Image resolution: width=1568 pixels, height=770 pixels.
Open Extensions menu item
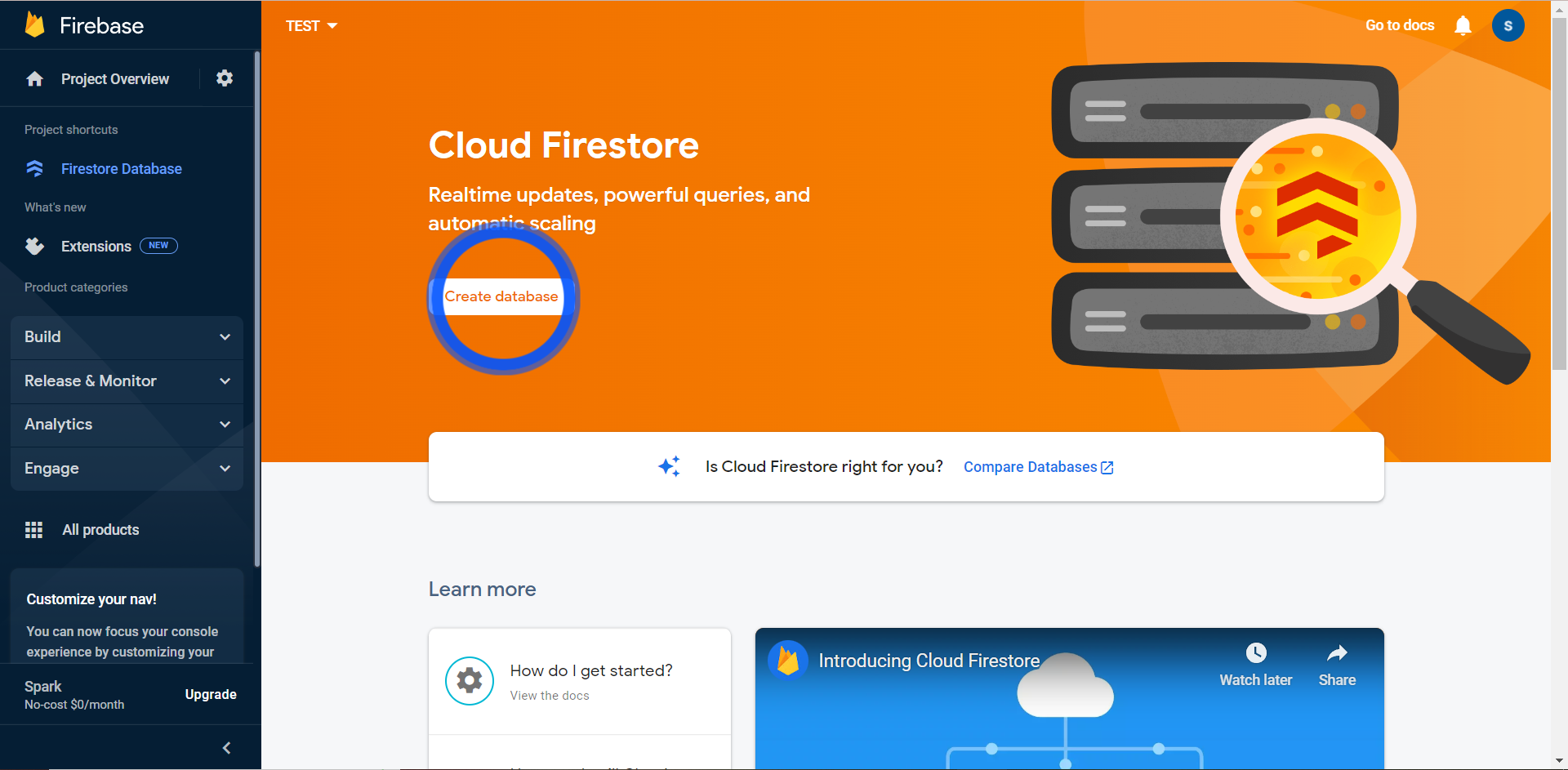pos(96,247)
